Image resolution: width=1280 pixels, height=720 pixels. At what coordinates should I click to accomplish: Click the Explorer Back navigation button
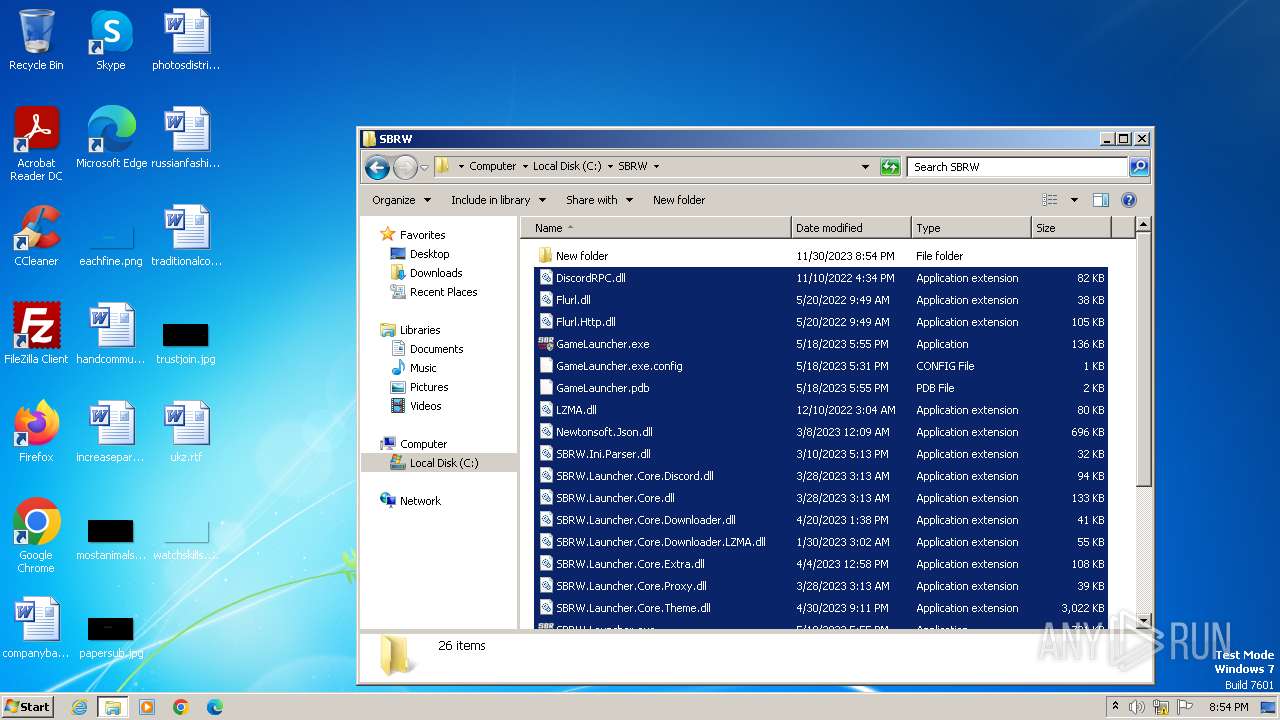coord(377,167)
